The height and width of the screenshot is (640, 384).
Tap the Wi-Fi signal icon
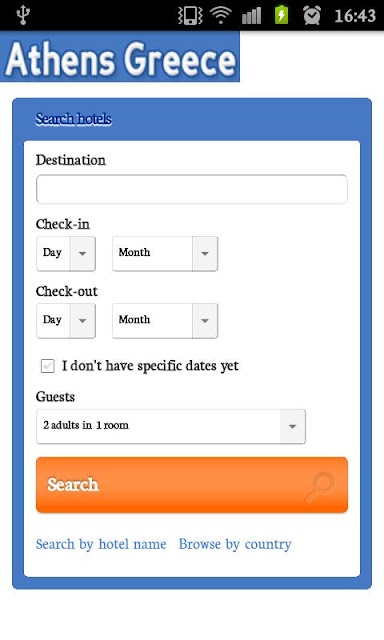point(221,16)
